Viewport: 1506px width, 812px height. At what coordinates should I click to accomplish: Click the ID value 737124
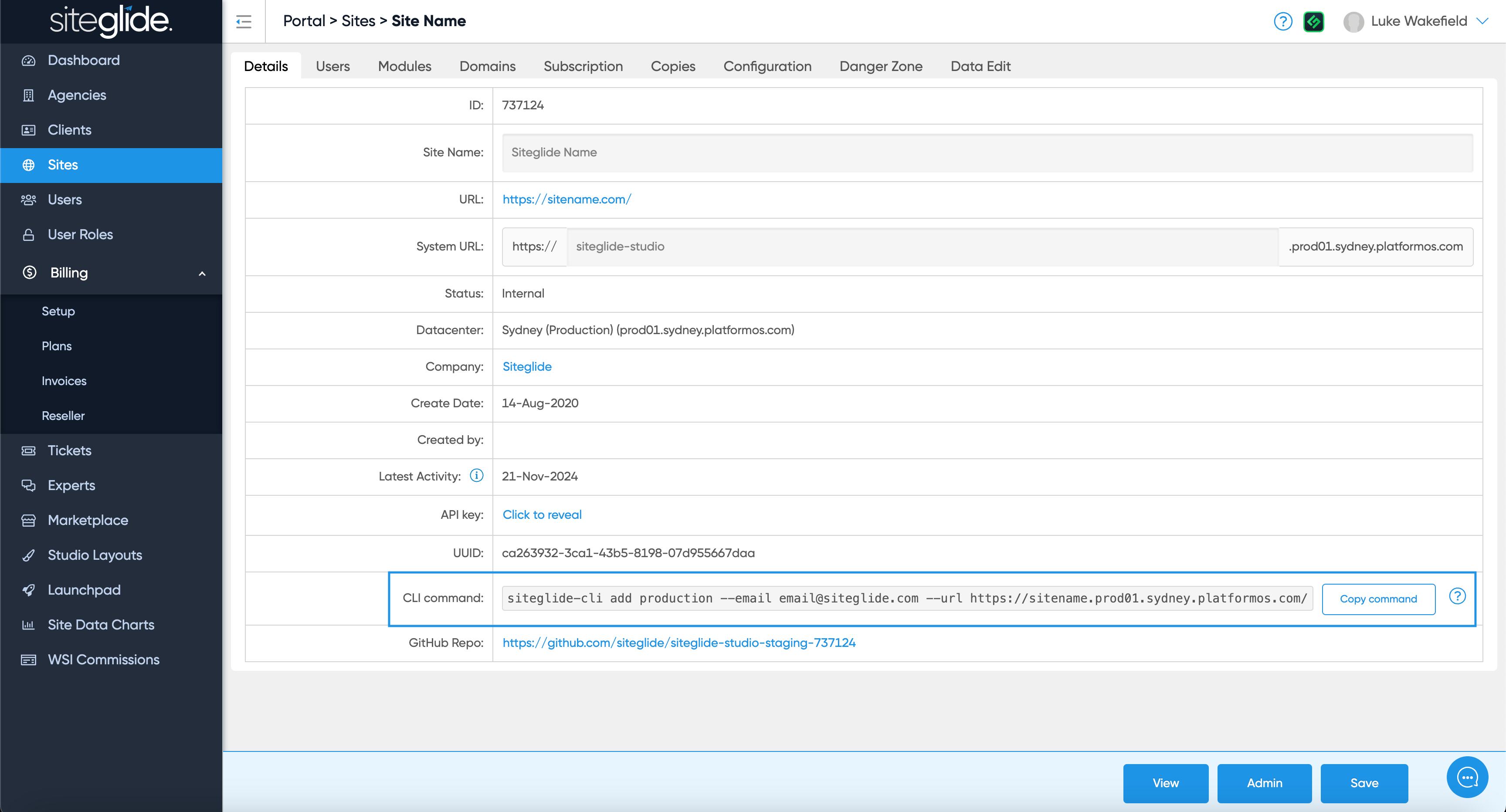click(522, 105)
